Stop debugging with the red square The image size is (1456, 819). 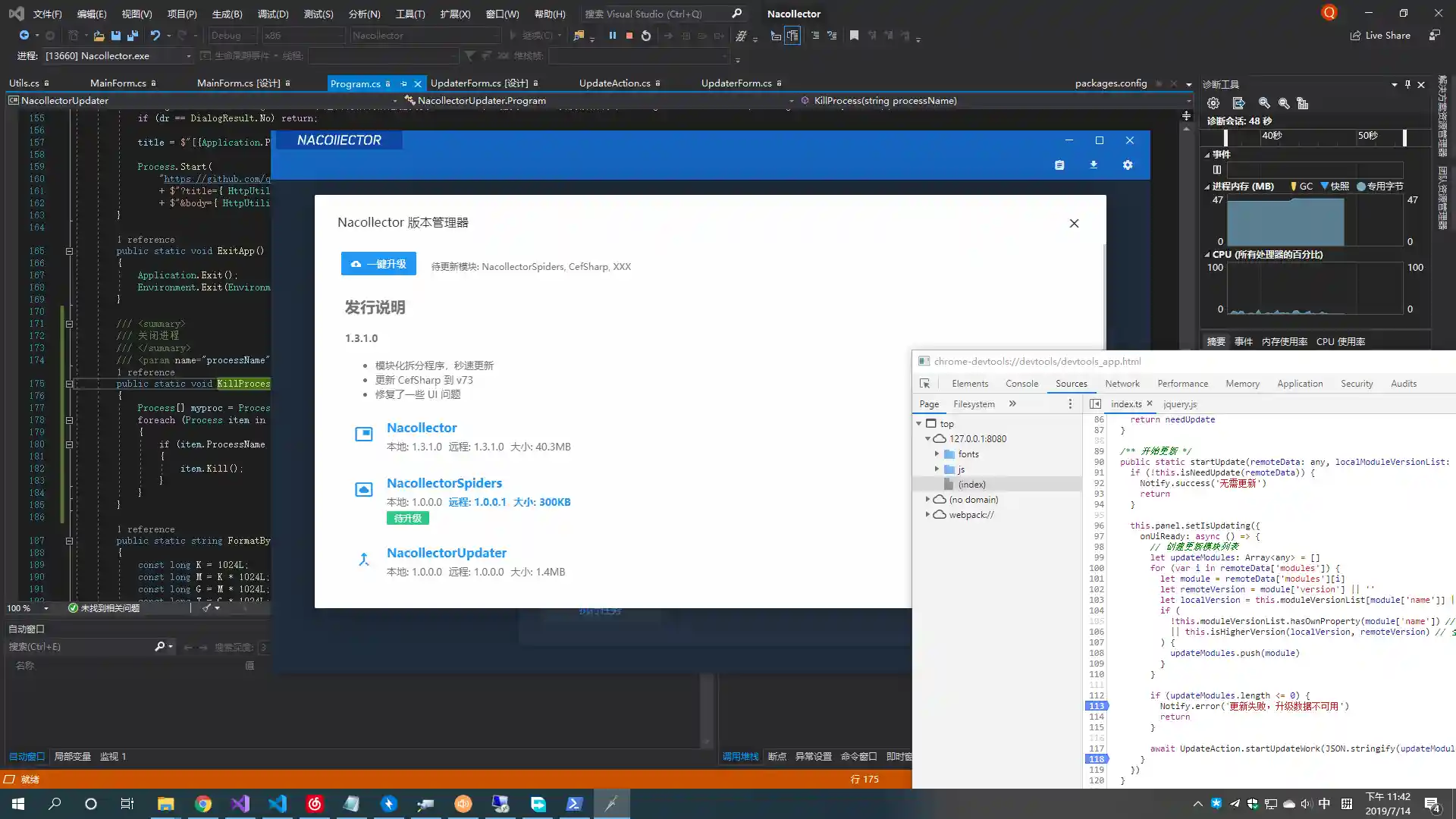pyautogui.click(x=629, y=36)
